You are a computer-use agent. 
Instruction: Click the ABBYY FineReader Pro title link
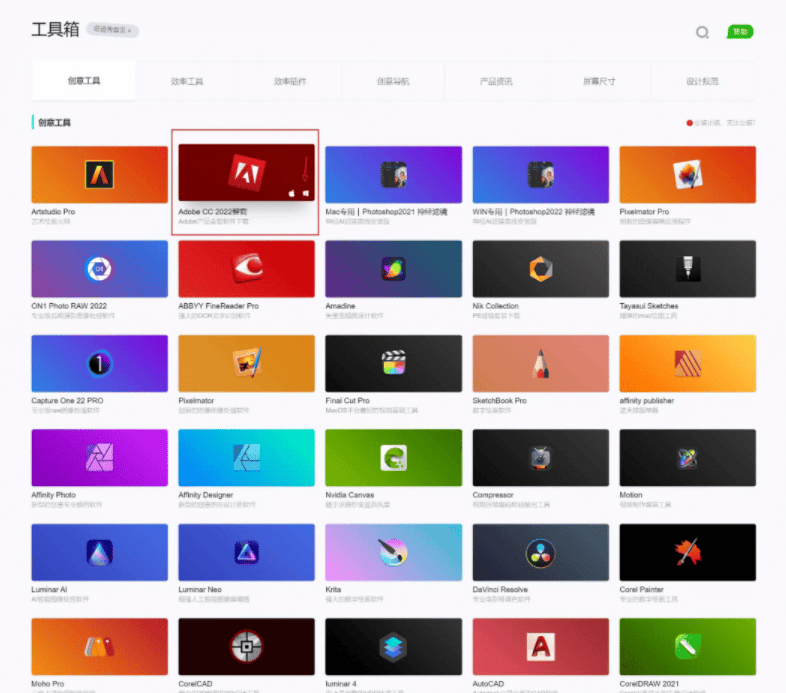point(218,306)
